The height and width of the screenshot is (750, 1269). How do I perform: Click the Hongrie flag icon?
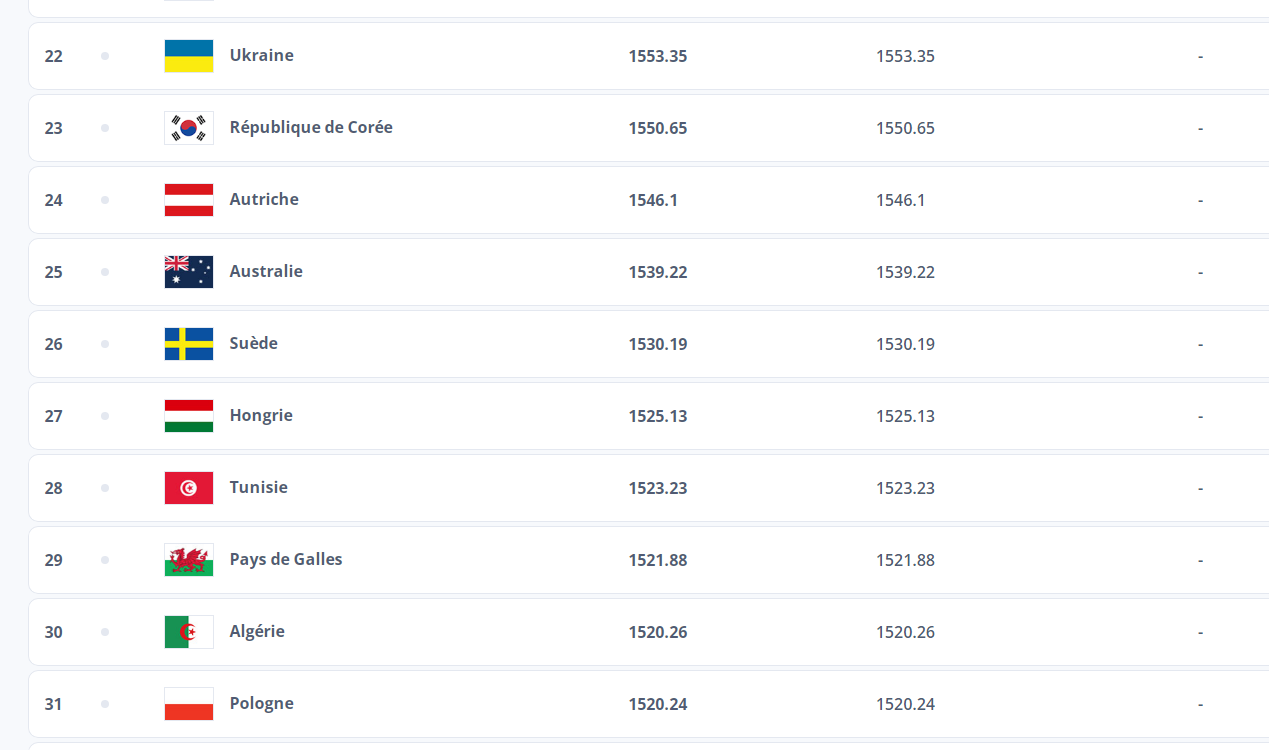[x=189, y=416]
